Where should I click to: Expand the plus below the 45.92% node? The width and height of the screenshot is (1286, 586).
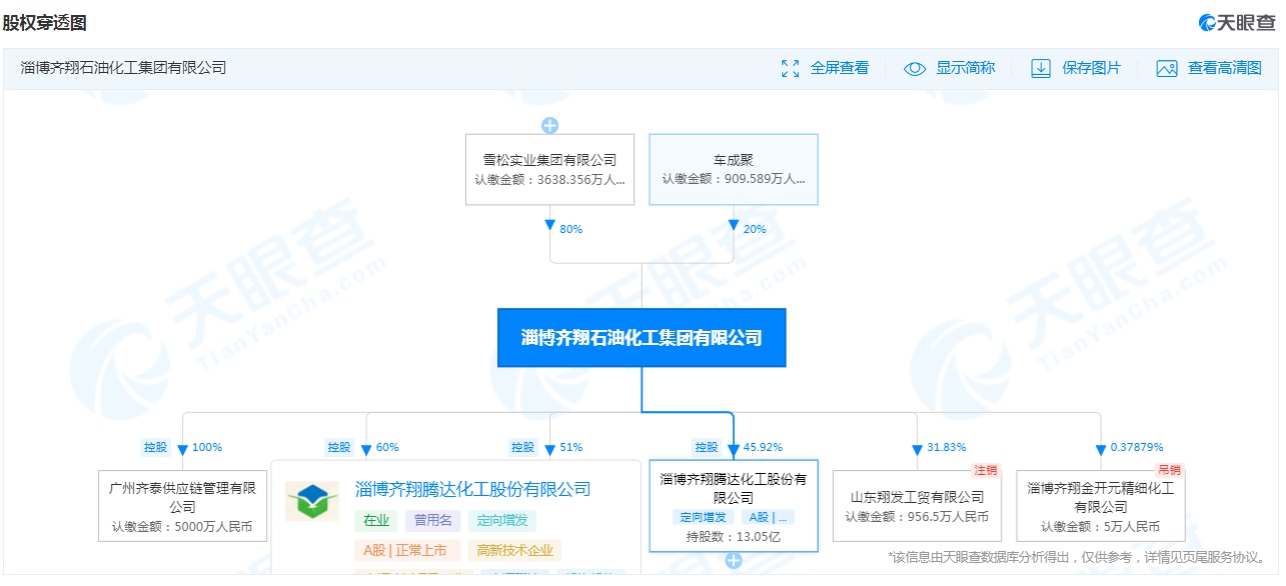733,561
